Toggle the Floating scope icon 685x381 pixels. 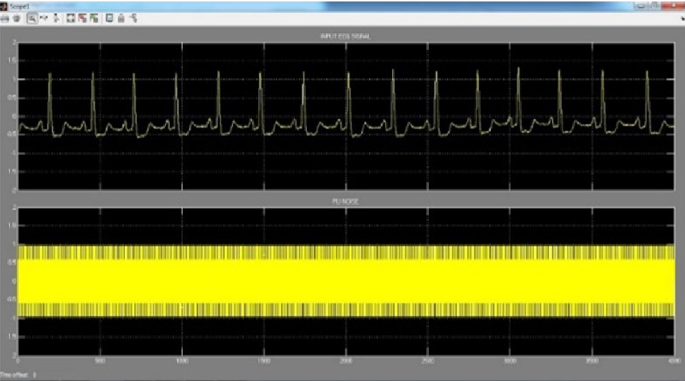[x=109, y=18]
